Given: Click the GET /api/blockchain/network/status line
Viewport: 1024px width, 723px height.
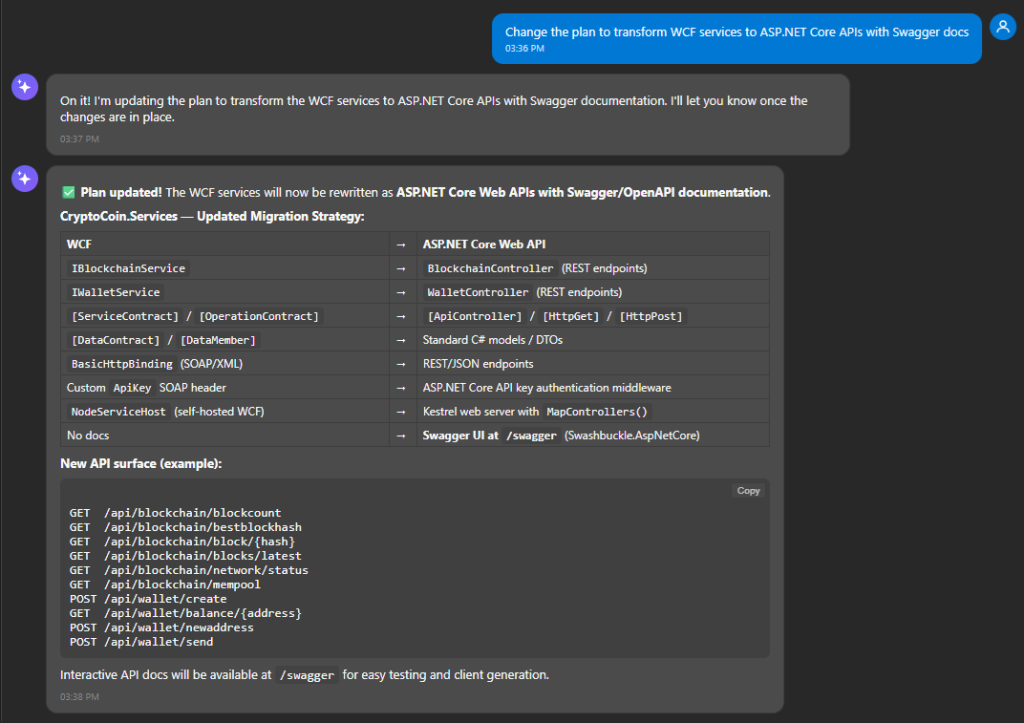Looking at the screenshot, I should [x=189, y=570].
